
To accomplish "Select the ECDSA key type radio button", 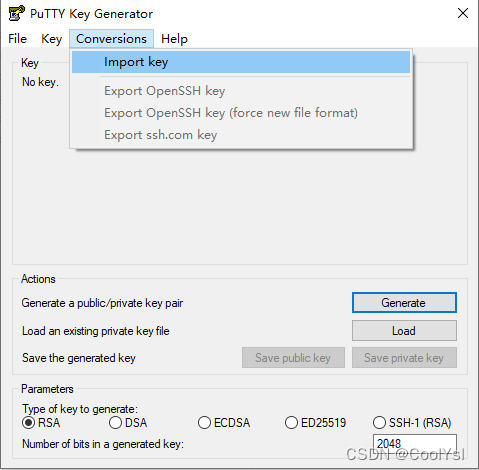I will click(x=204, y=423).
